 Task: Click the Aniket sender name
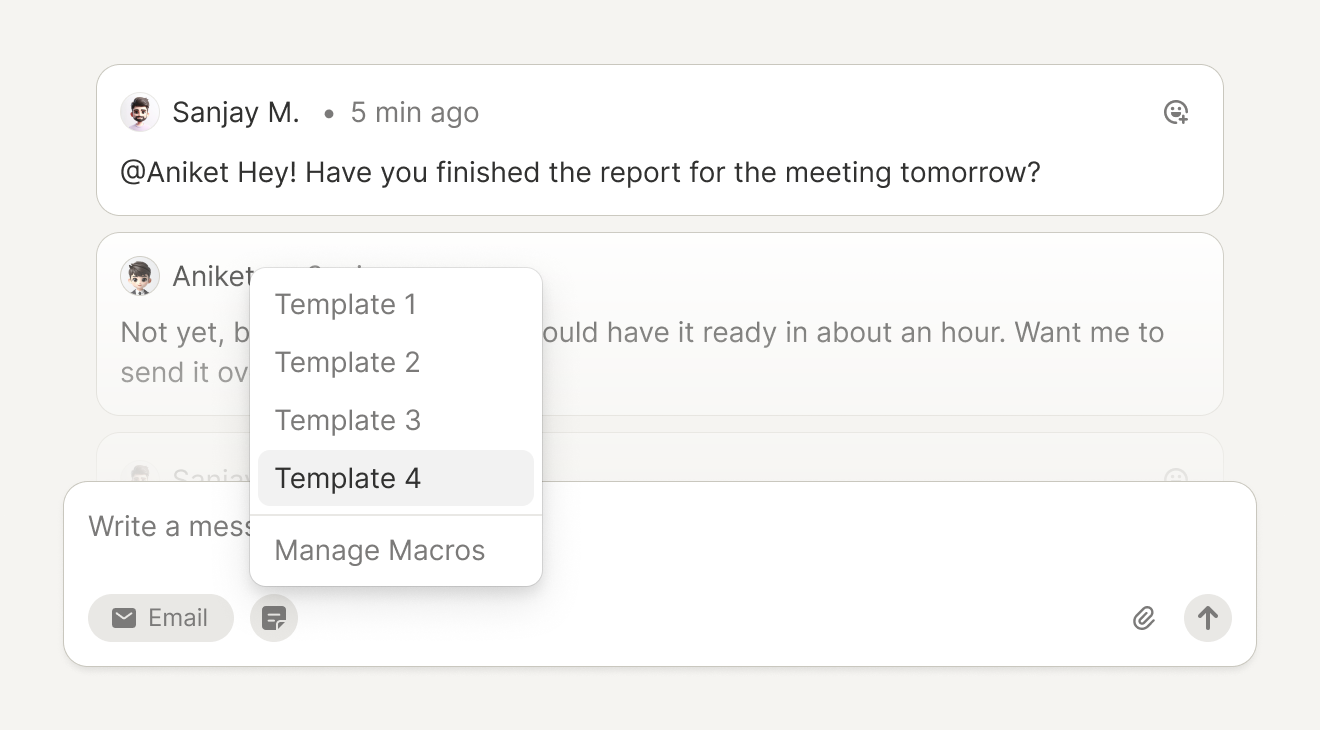pos(212,276)
